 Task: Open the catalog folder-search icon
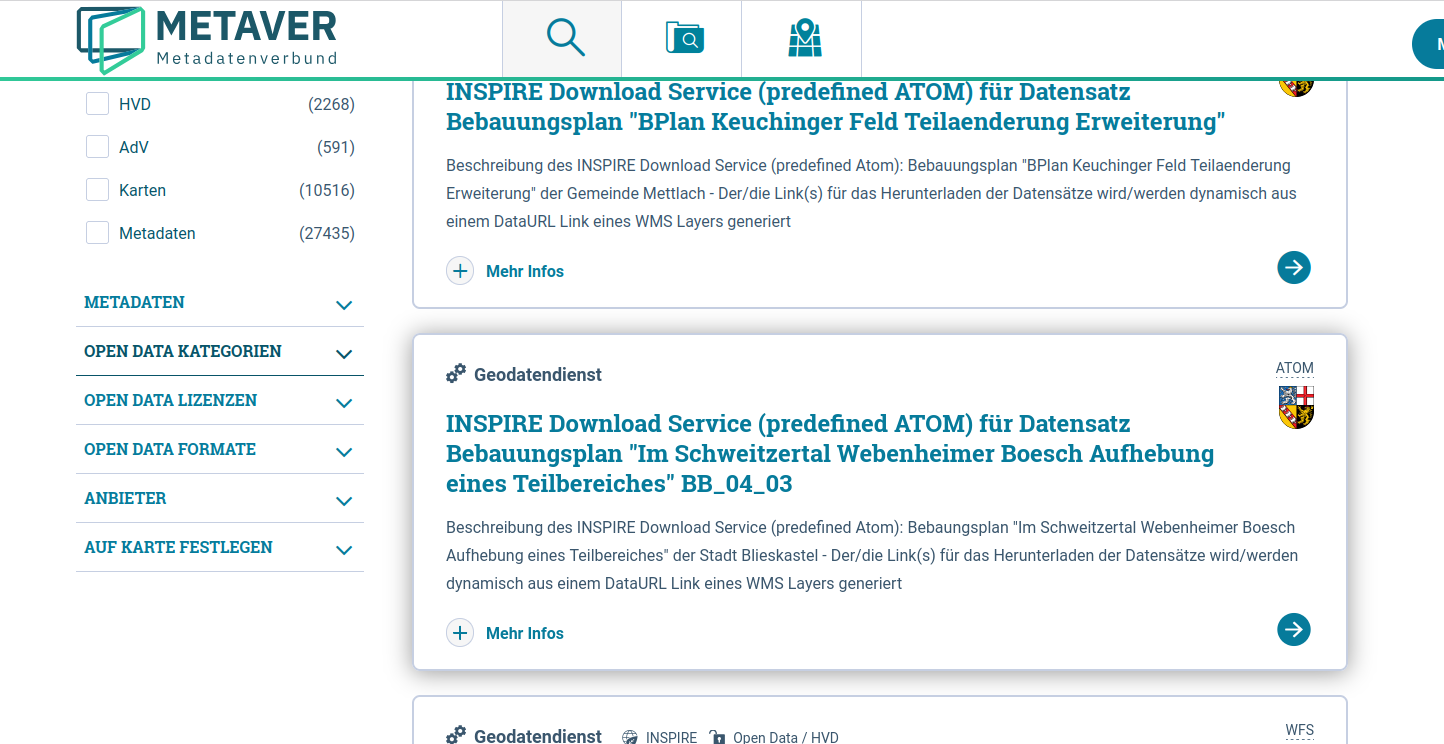685,38
